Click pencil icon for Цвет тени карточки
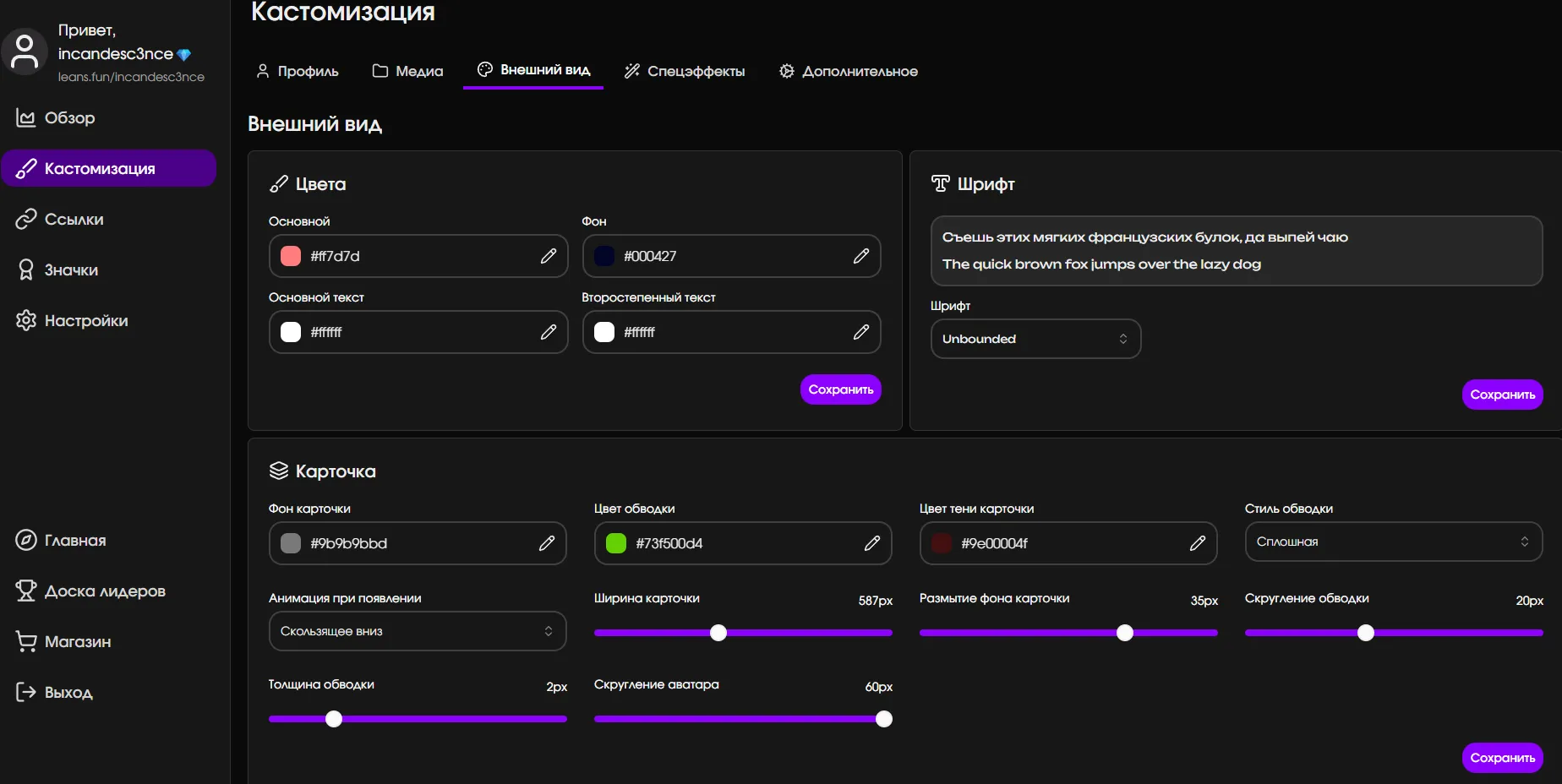Screen dimensions: 1562x784 [1197, 543]
